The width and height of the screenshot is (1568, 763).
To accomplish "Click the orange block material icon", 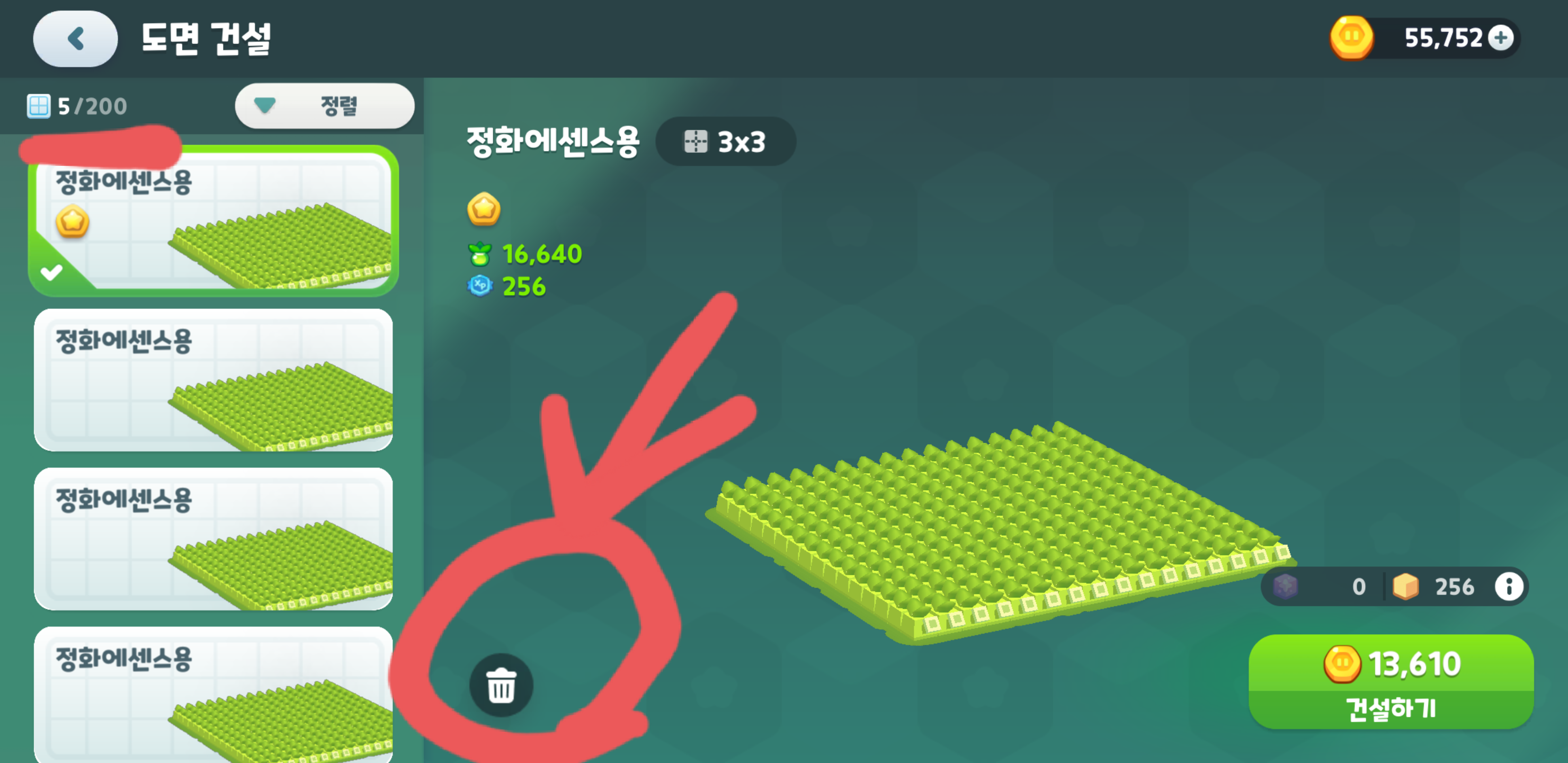I will [1405, 587].
